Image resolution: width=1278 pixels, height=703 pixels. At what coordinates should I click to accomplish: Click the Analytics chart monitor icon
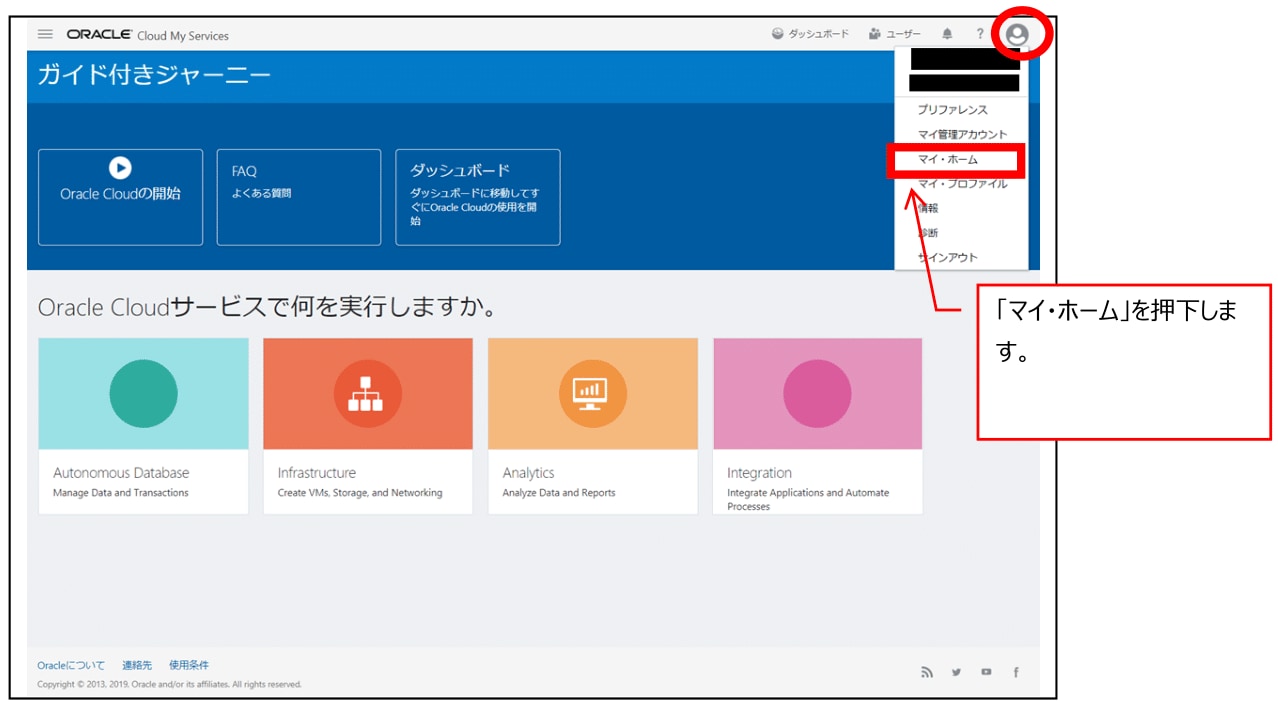592,393
